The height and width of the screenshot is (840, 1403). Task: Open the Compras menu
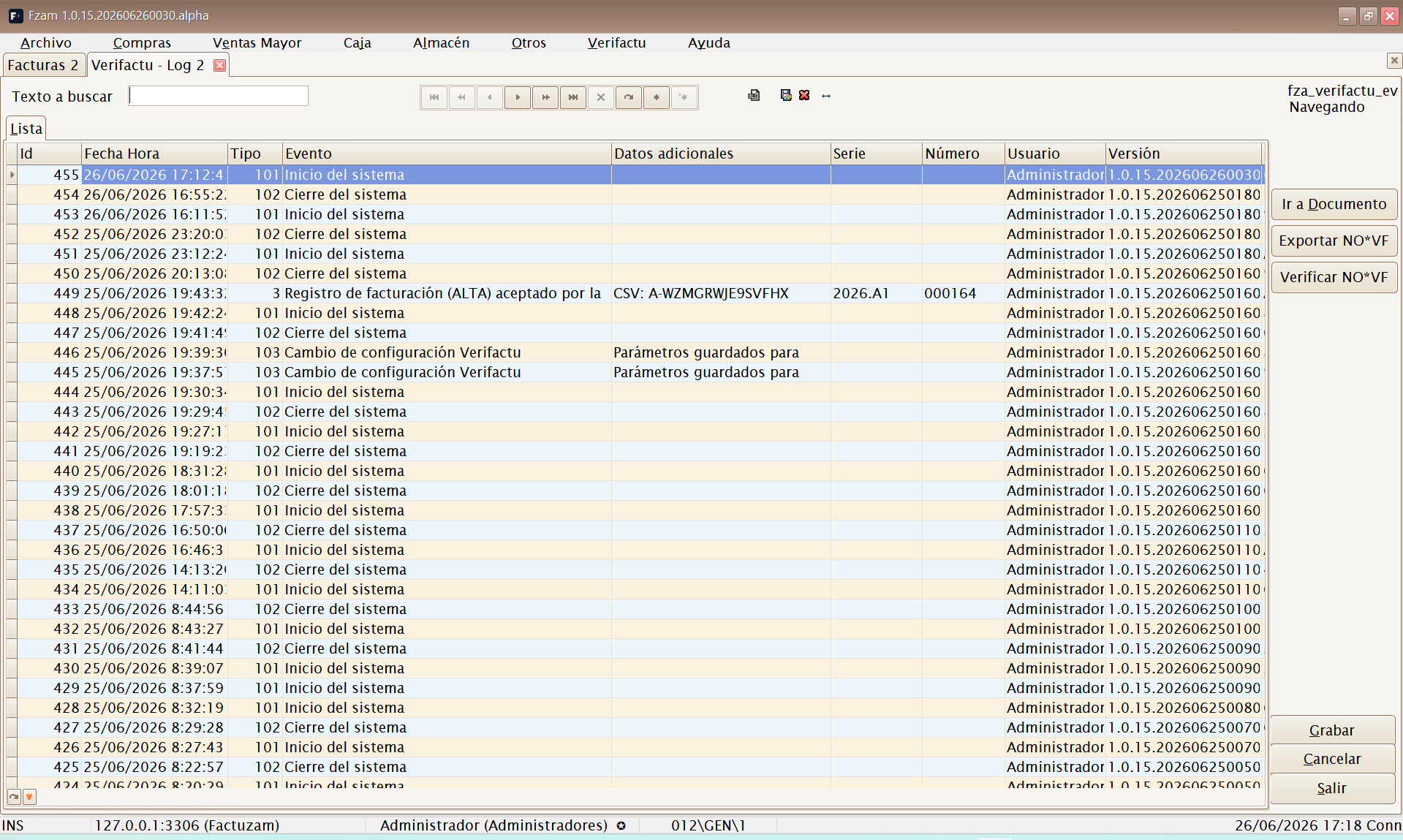[142, 43]
